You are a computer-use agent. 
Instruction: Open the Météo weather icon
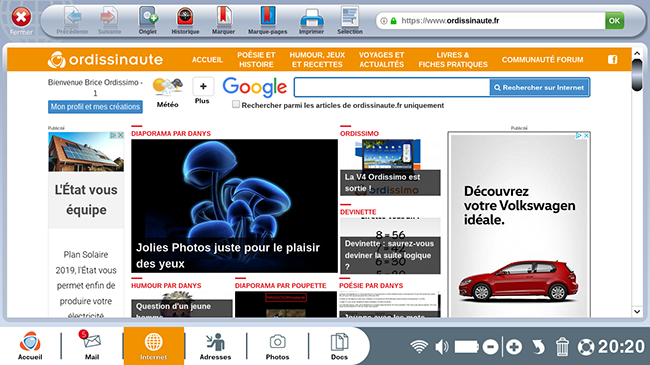tap(167, 93)
